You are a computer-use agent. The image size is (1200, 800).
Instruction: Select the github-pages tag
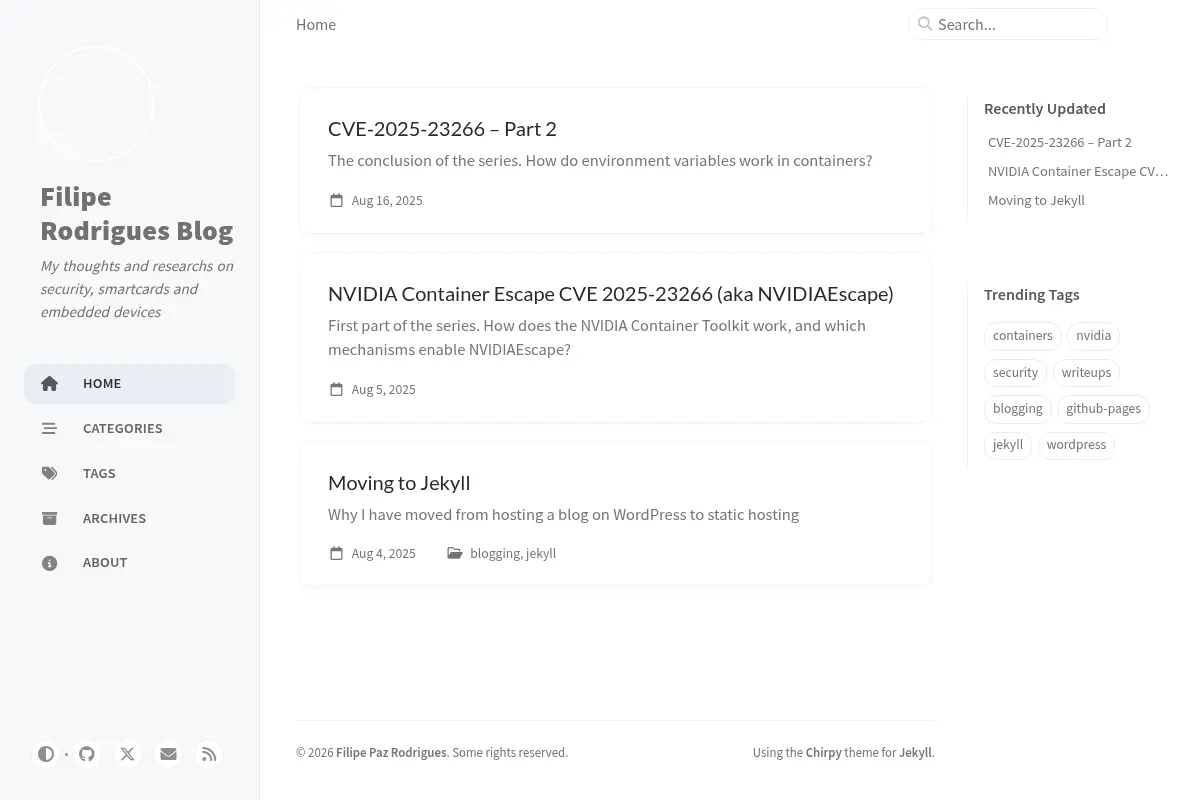pos(1104,408)
